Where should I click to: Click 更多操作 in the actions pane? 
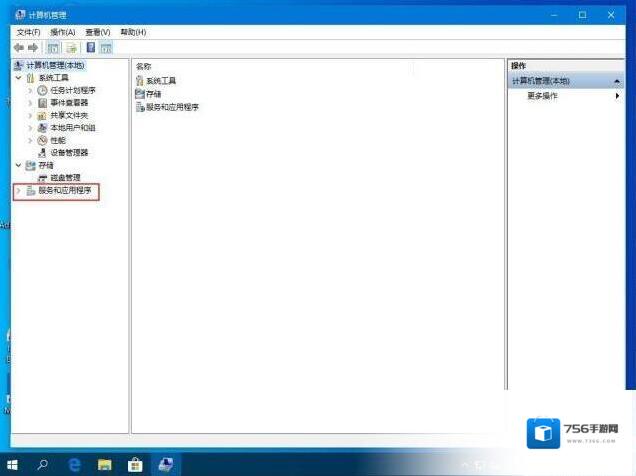tap(542, 96)
